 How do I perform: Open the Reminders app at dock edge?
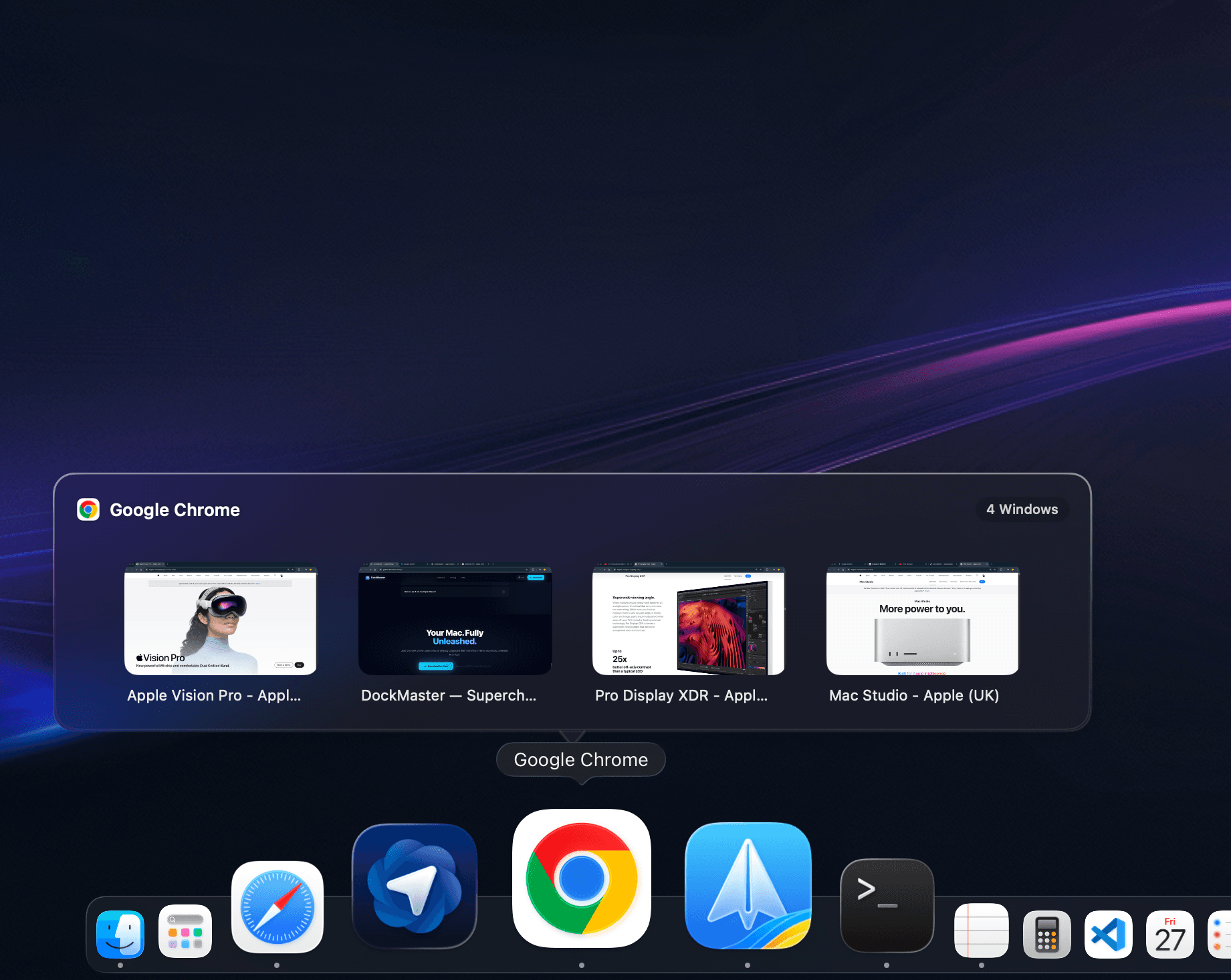coord(1220,934)
